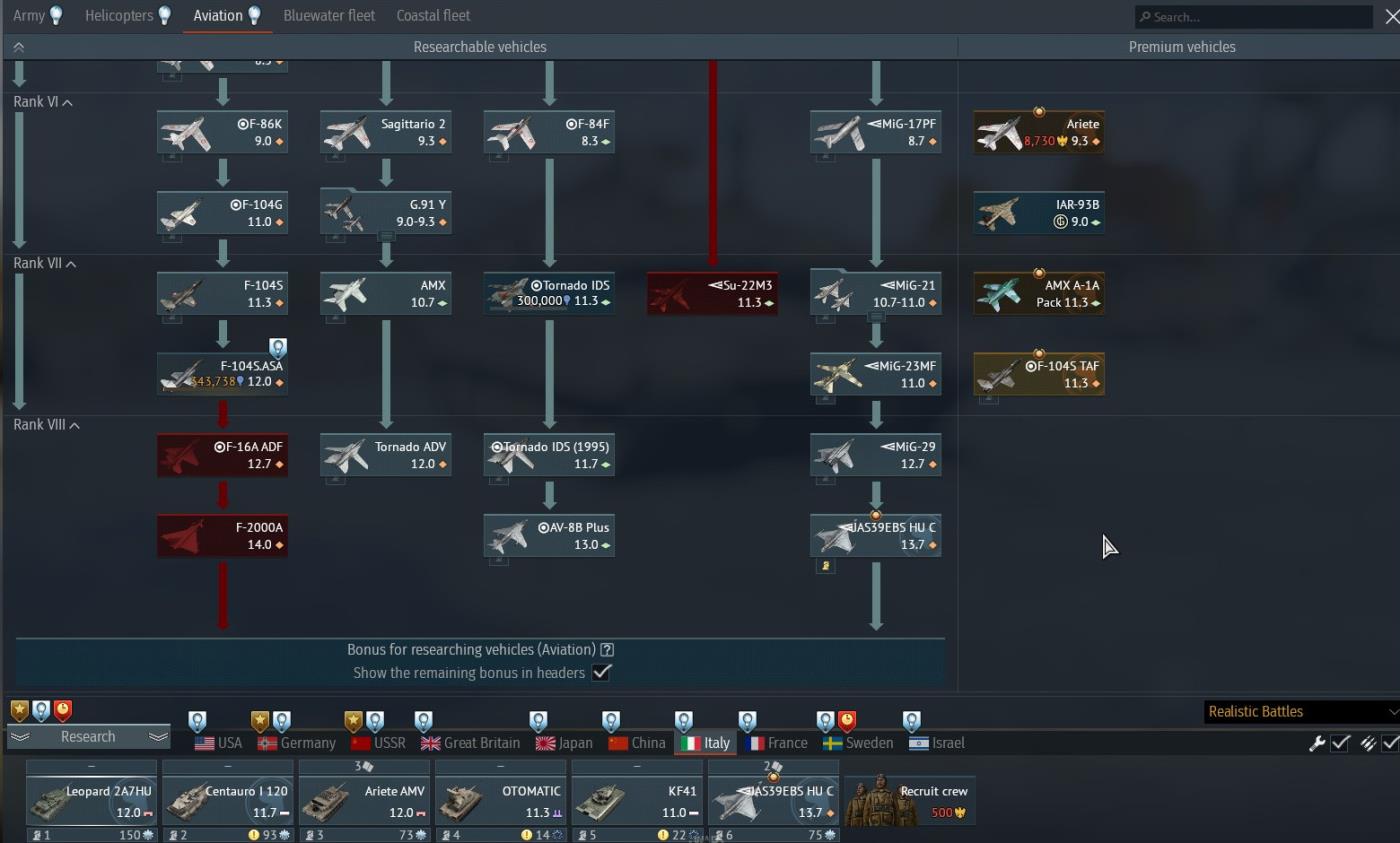Viewport: 1400px width, 843px height.
Task: Click the red clock icon above Sweden
Action: (847, 721)
